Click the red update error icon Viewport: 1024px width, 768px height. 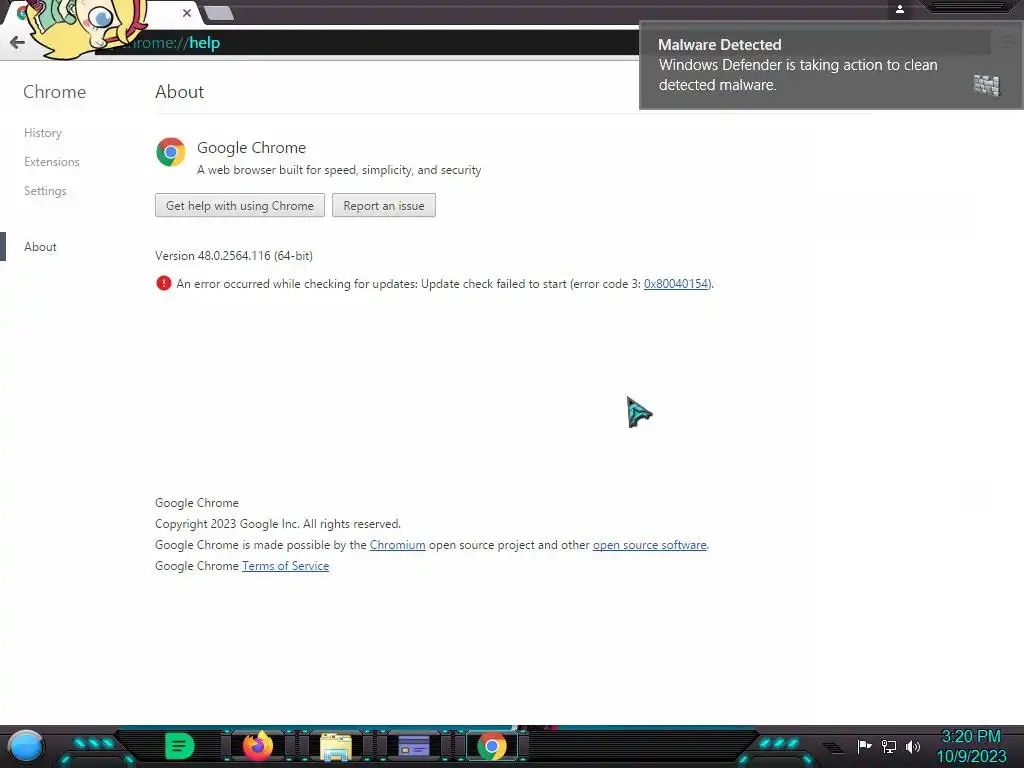(163, 283)
